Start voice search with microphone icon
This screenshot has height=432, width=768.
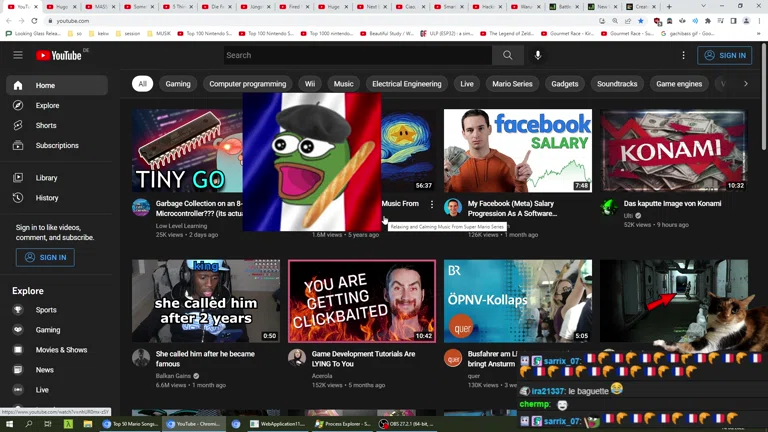(x=538, y=56)
